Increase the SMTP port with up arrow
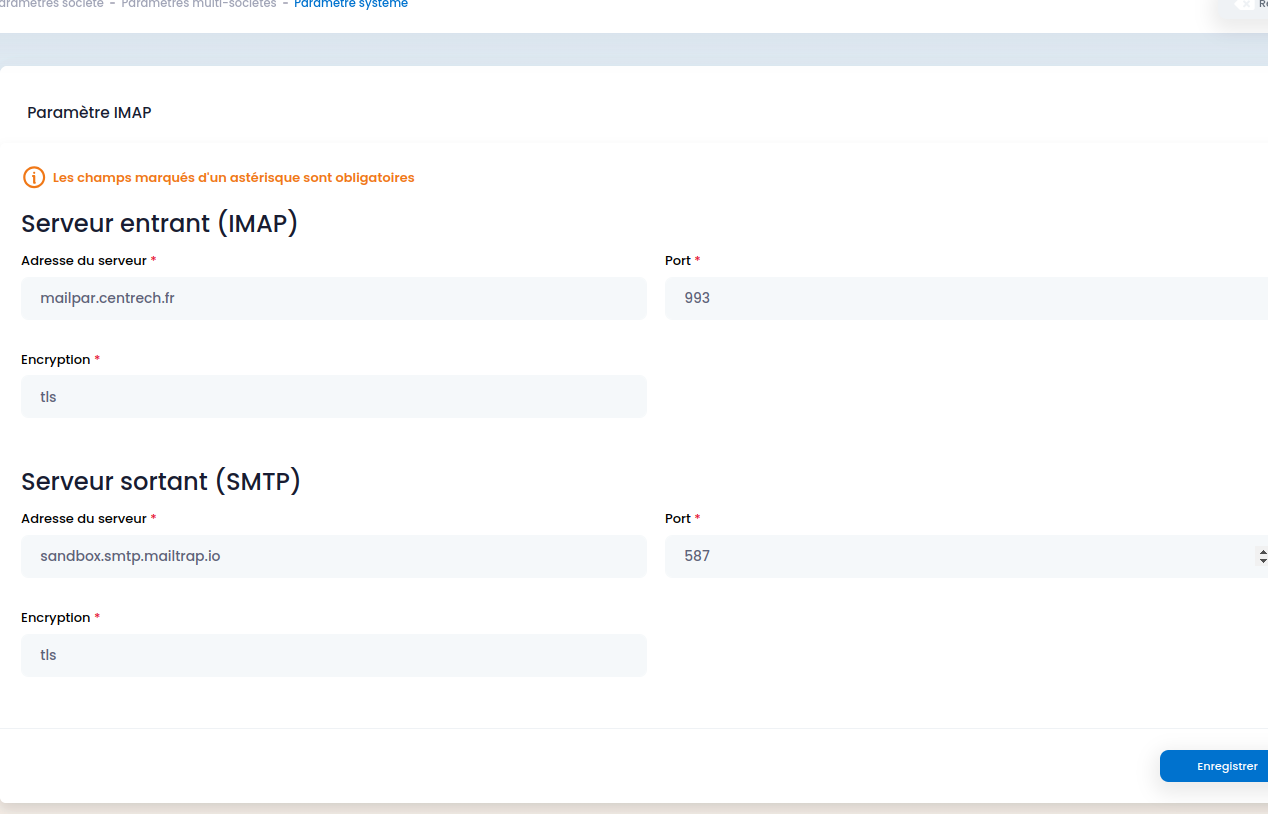The height and width of the screenshot is (814, 1268). tap(1263, 551)
